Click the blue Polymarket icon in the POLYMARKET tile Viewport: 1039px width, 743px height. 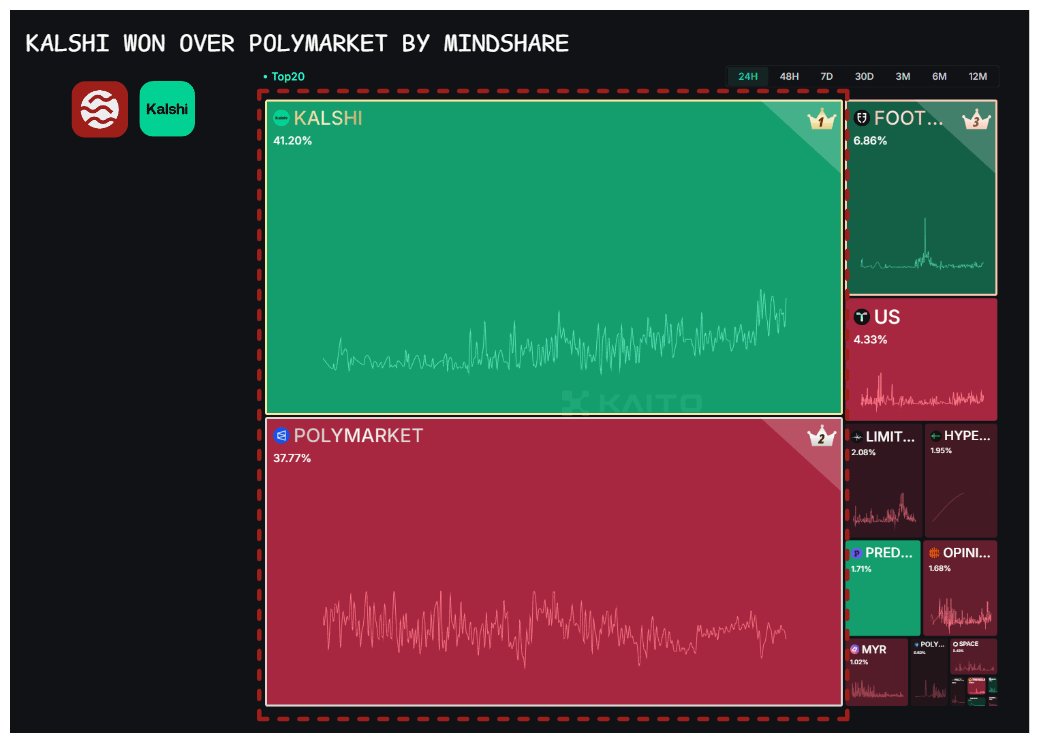click(x=281, y=435)
